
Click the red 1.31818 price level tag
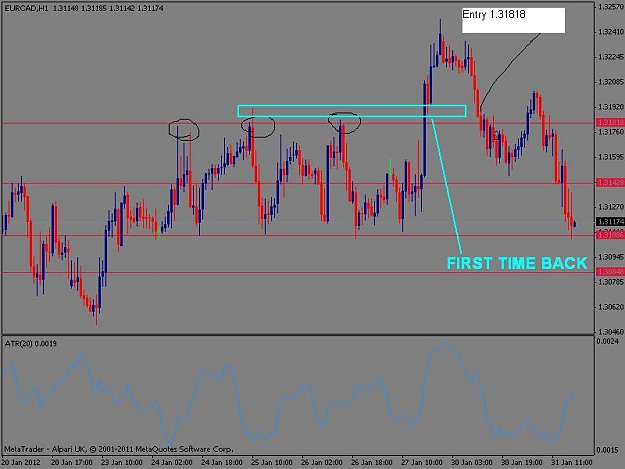tap(610, 122)
